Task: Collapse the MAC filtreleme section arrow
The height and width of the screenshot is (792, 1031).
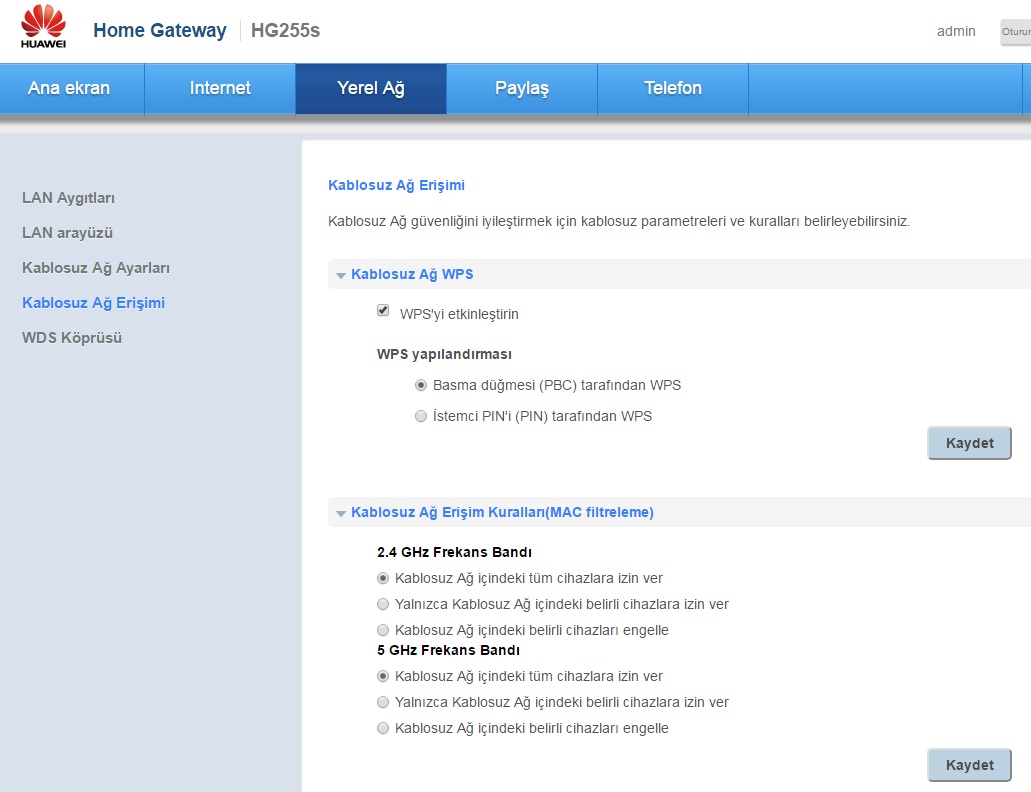Action: coord(341,513)
